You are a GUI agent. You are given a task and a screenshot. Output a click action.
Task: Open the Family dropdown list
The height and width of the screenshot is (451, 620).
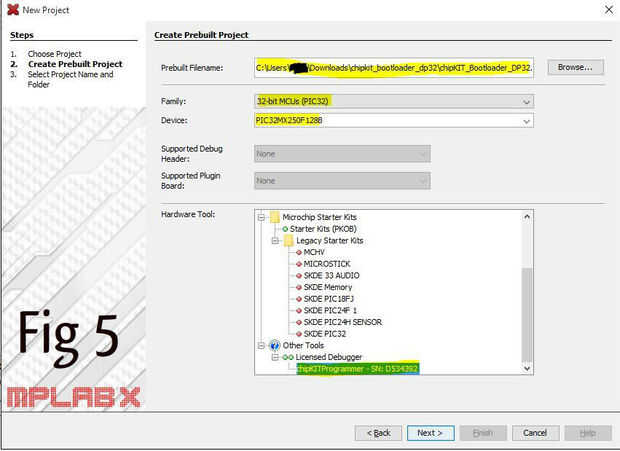pos(394,101)
